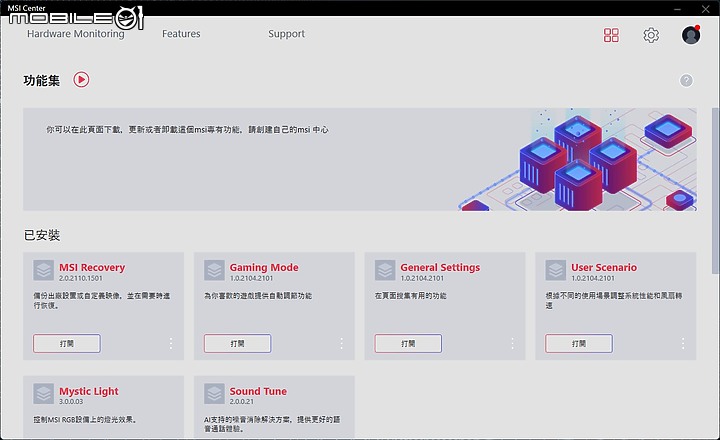Click the Gaming Mode layers icon
Viewport: 720px width, 440px height.
pos(214,270)
